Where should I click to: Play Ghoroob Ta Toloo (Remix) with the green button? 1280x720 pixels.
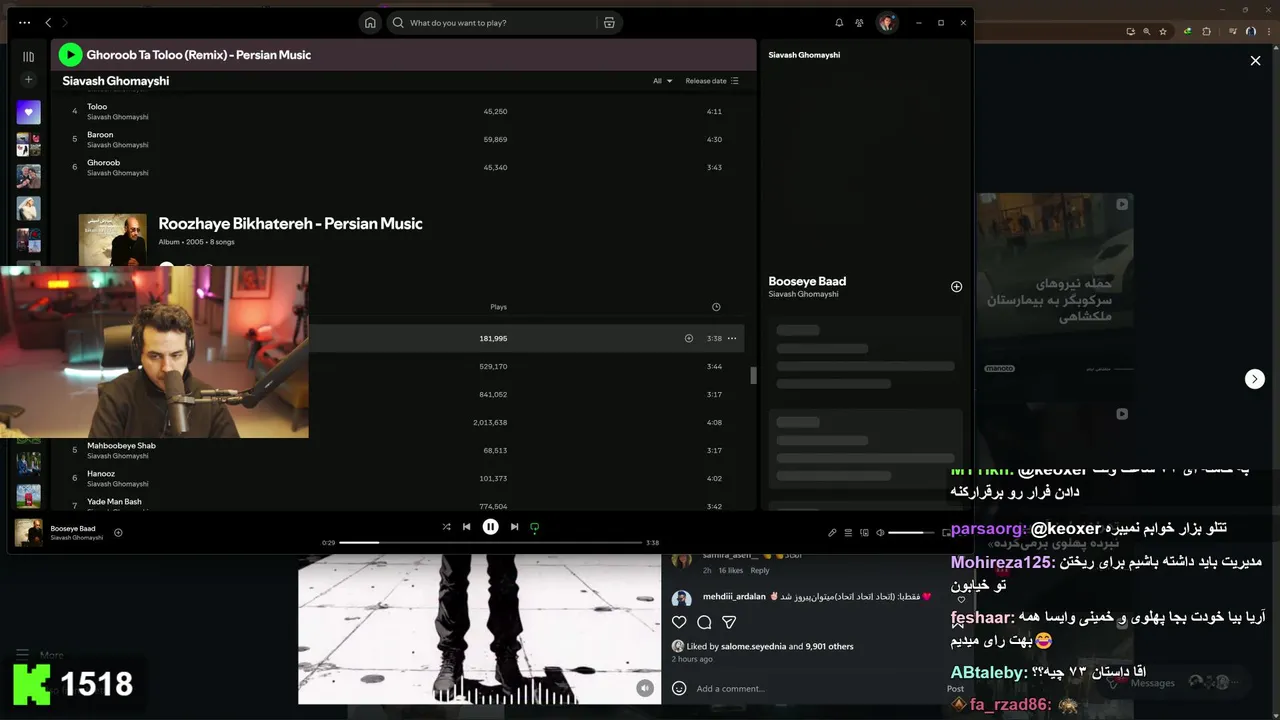point(70,55)
